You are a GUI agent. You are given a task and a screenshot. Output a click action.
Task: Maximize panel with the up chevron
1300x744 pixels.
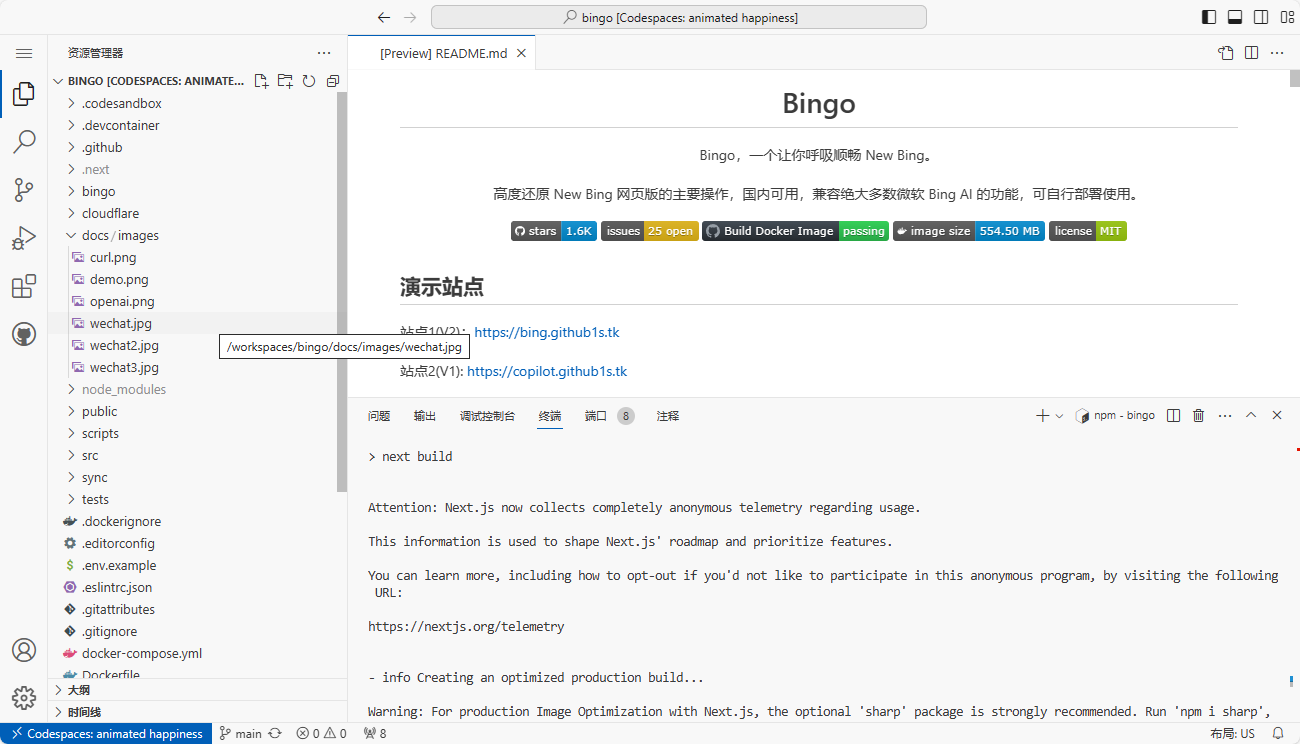click(x=1251, y=416)
